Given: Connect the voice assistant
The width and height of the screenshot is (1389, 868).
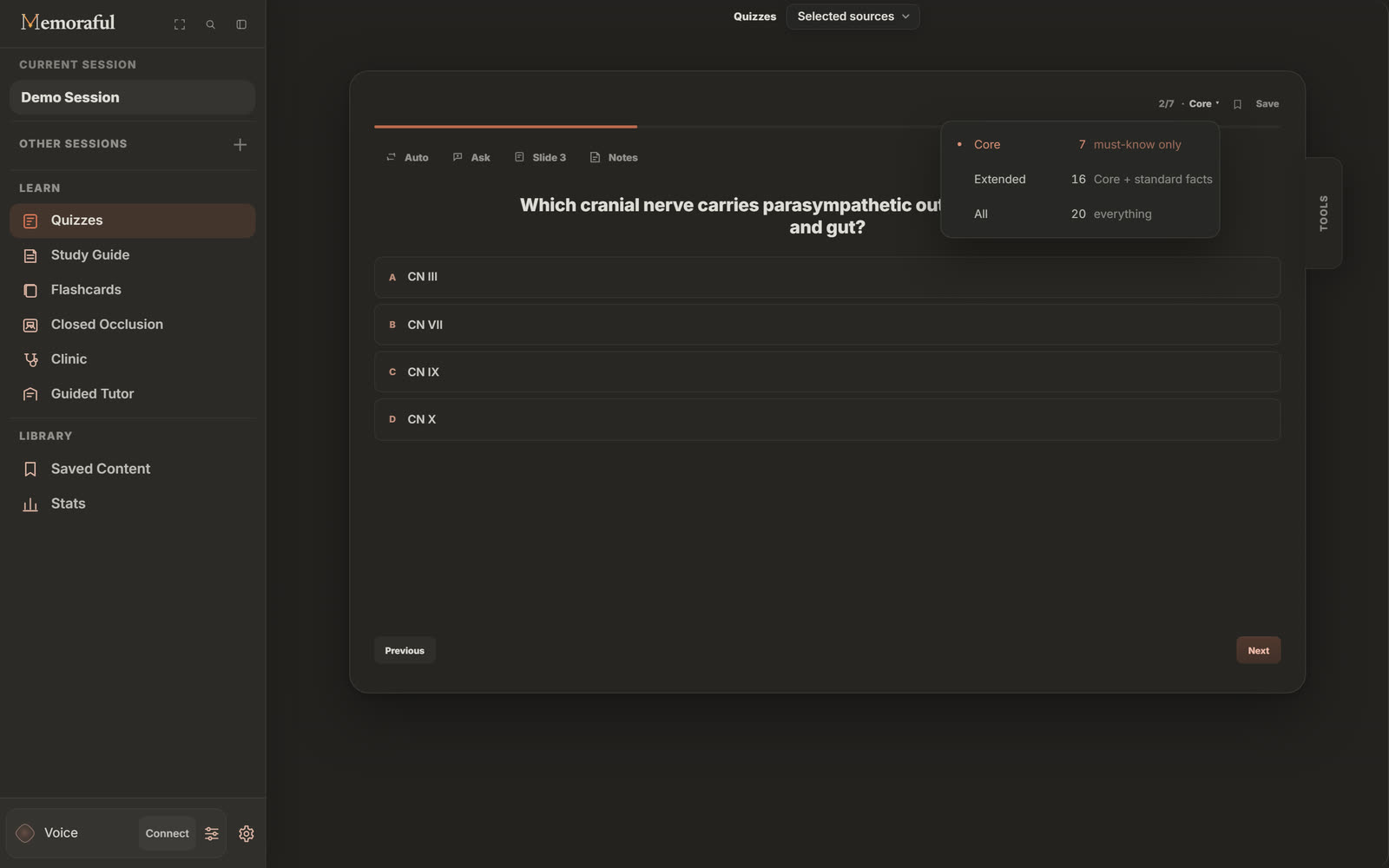Looking at the screenshot, I should click(167, 833).
